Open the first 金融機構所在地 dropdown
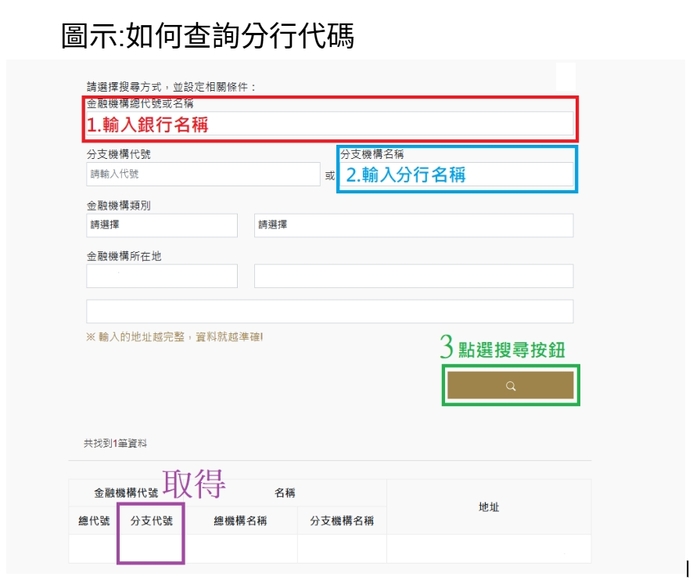The width and height of the screenshot is (700, 580). [162, 276]
